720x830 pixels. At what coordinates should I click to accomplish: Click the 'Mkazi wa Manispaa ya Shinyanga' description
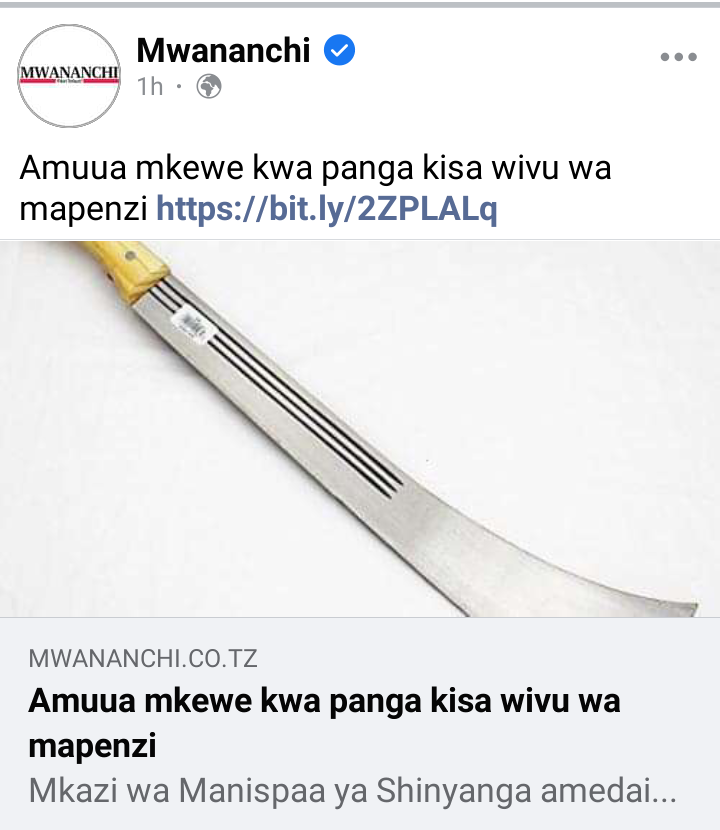[x=282, y=791]
